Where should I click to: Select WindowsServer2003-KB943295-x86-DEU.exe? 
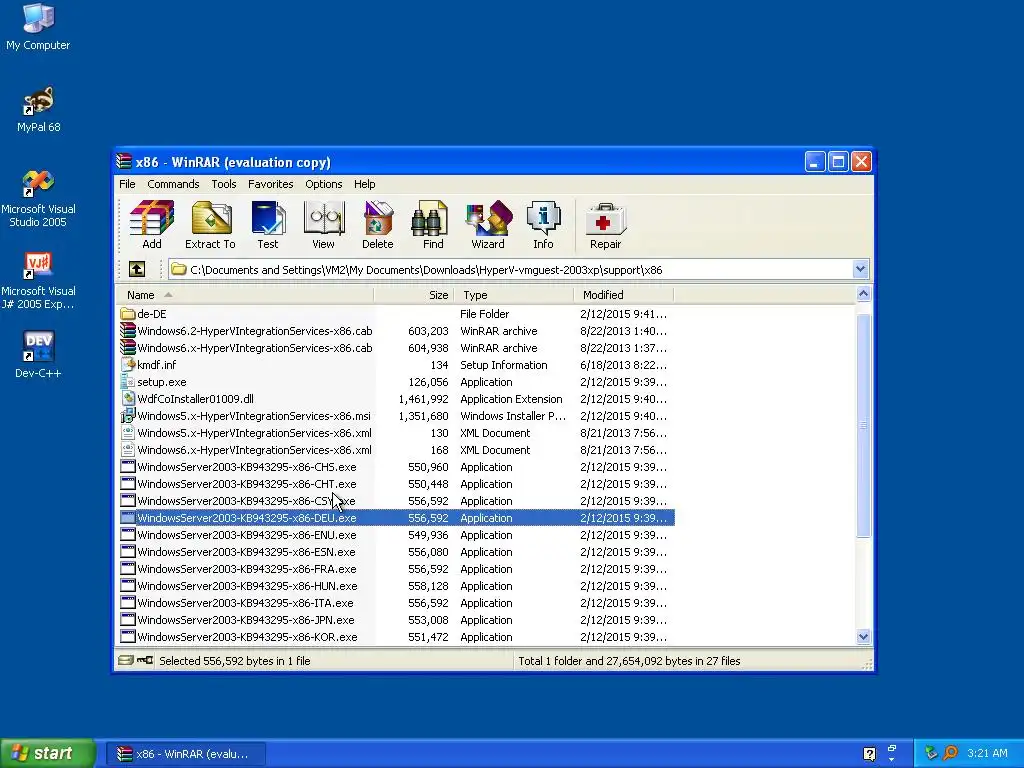point(396,518)
